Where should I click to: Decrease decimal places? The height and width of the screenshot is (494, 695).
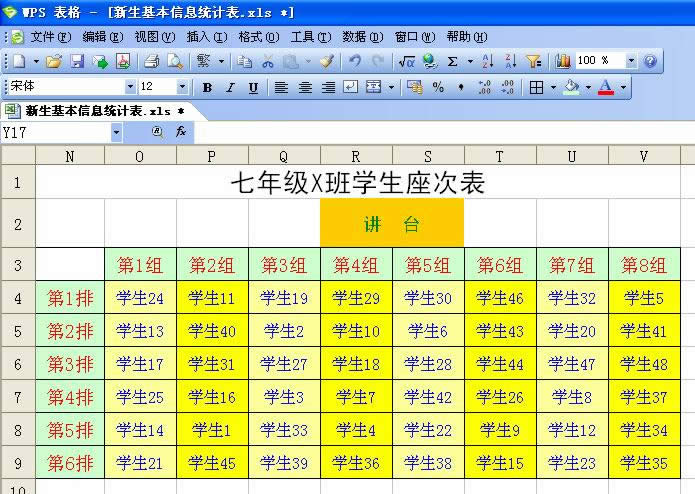pyautogui.click(x=508, y=87)
